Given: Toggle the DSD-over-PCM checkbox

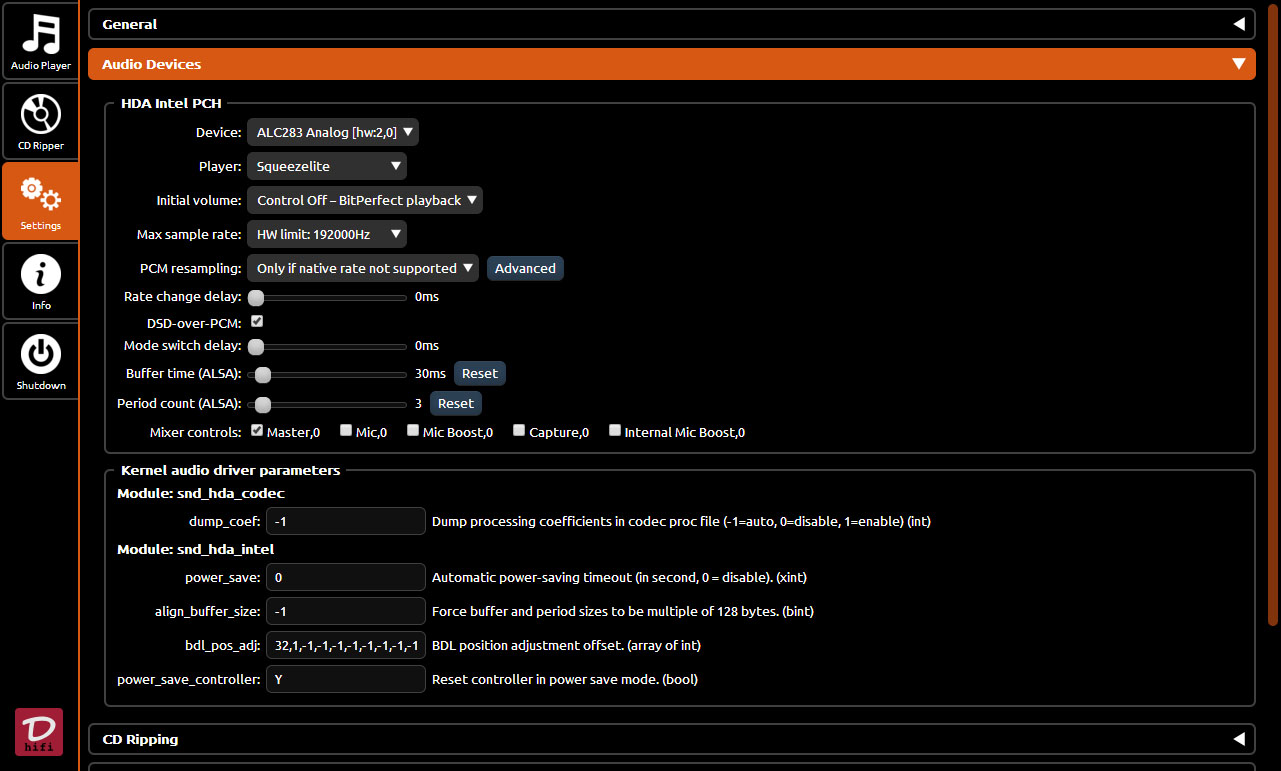Looking at the screenshot, I should (x=257, y=322).
